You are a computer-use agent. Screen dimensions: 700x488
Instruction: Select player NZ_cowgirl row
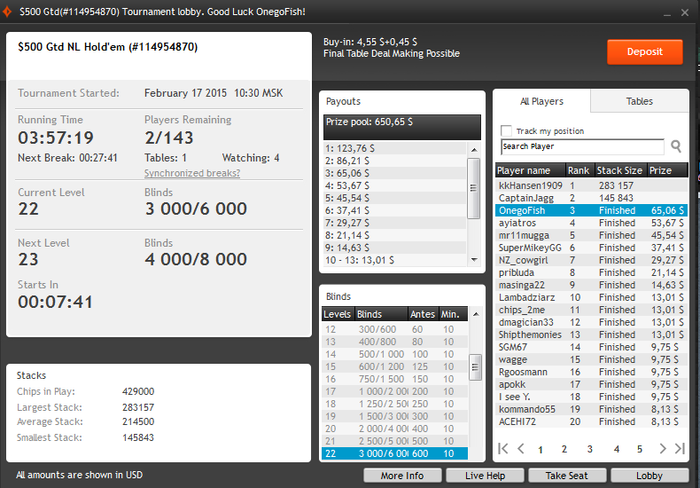[592, 260]
